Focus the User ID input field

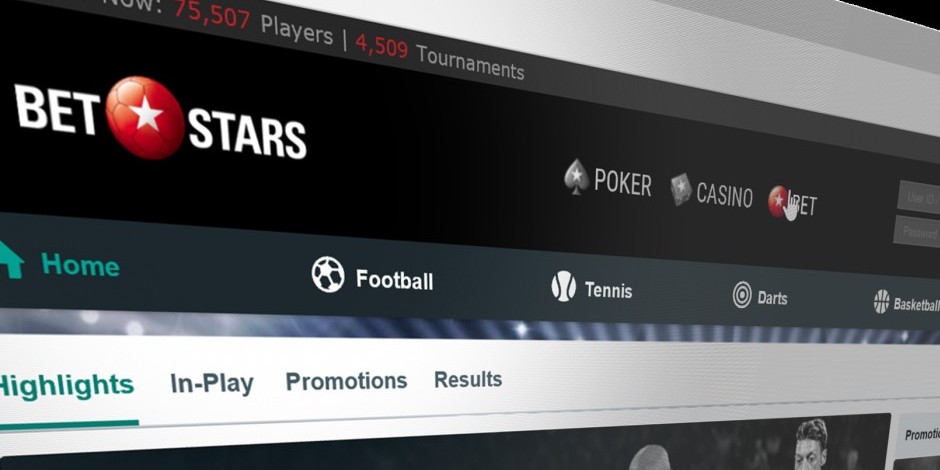(x=918, y=198)
